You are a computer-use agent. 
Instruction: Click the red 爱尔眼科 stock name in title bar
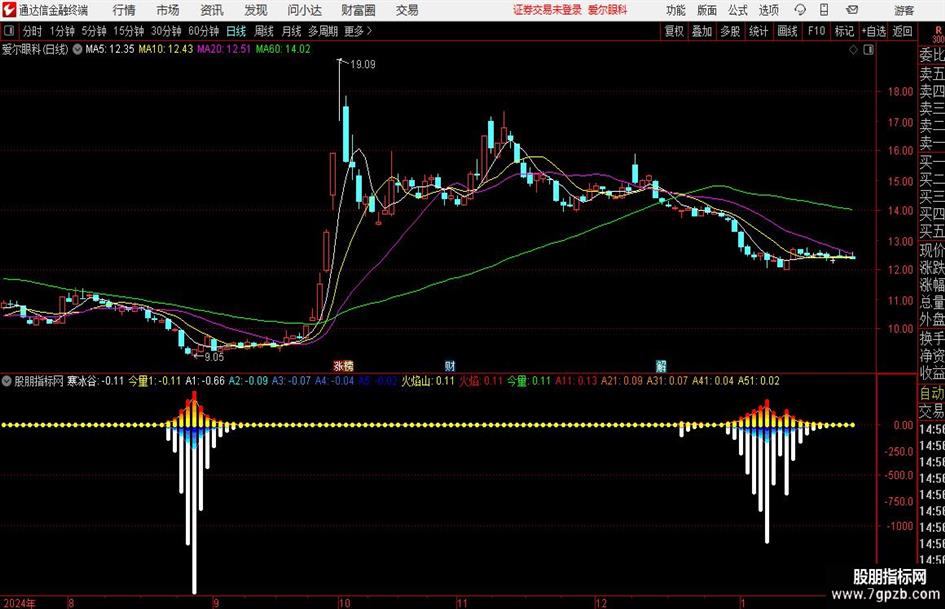608,10
